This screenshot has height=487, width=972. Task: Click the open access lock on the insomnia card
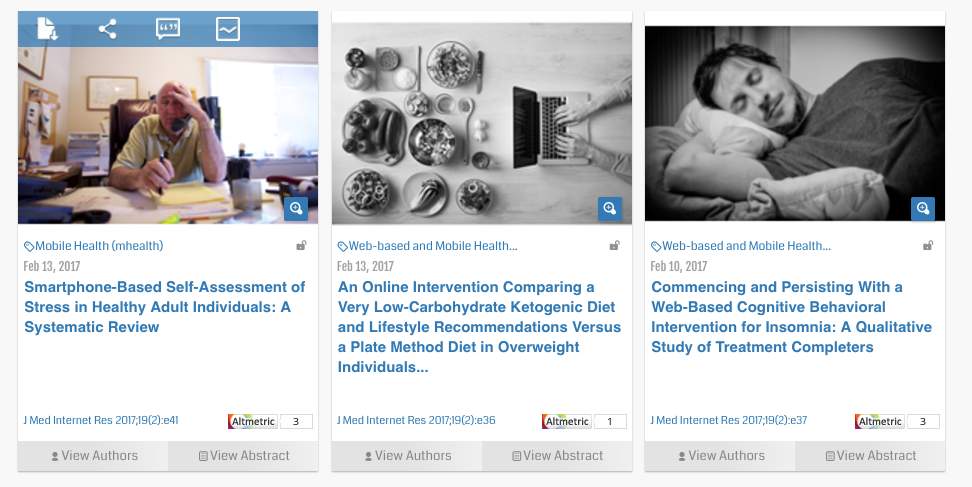click(x=928, y=246)
